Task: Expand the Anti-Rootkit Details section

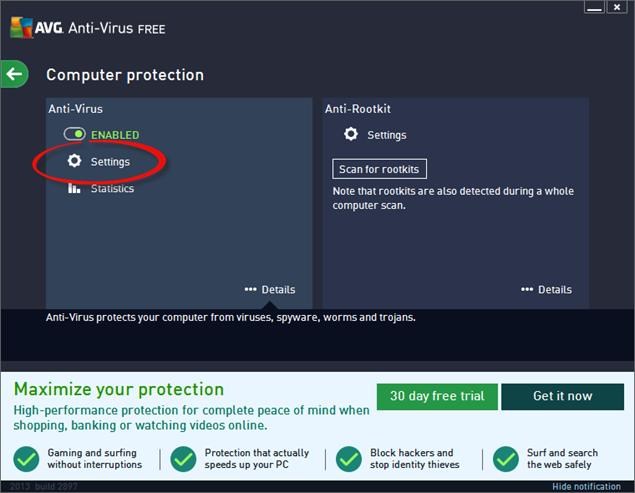Action: pos(547,290)
